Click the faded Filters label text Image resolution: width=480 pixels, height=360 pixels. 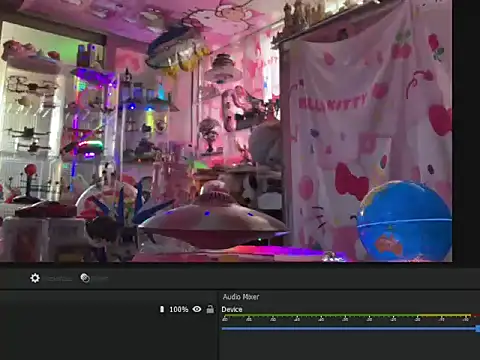[100, 279]
